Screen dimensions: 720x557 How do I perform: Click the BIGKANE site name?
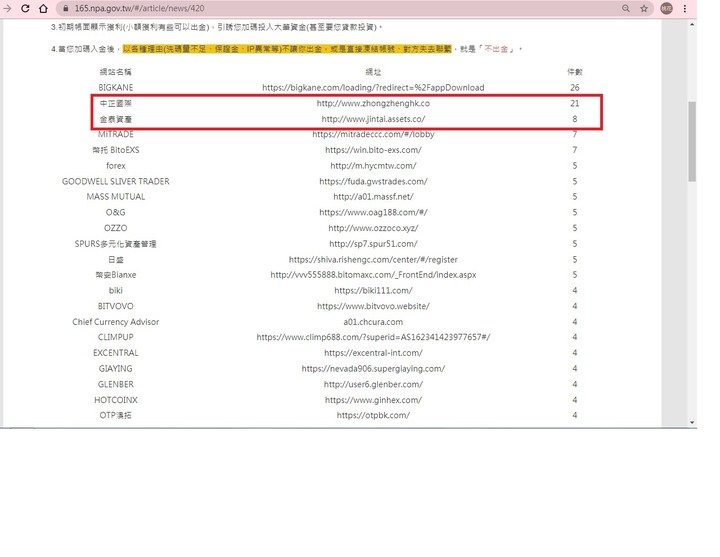click(x=116, y=87)
